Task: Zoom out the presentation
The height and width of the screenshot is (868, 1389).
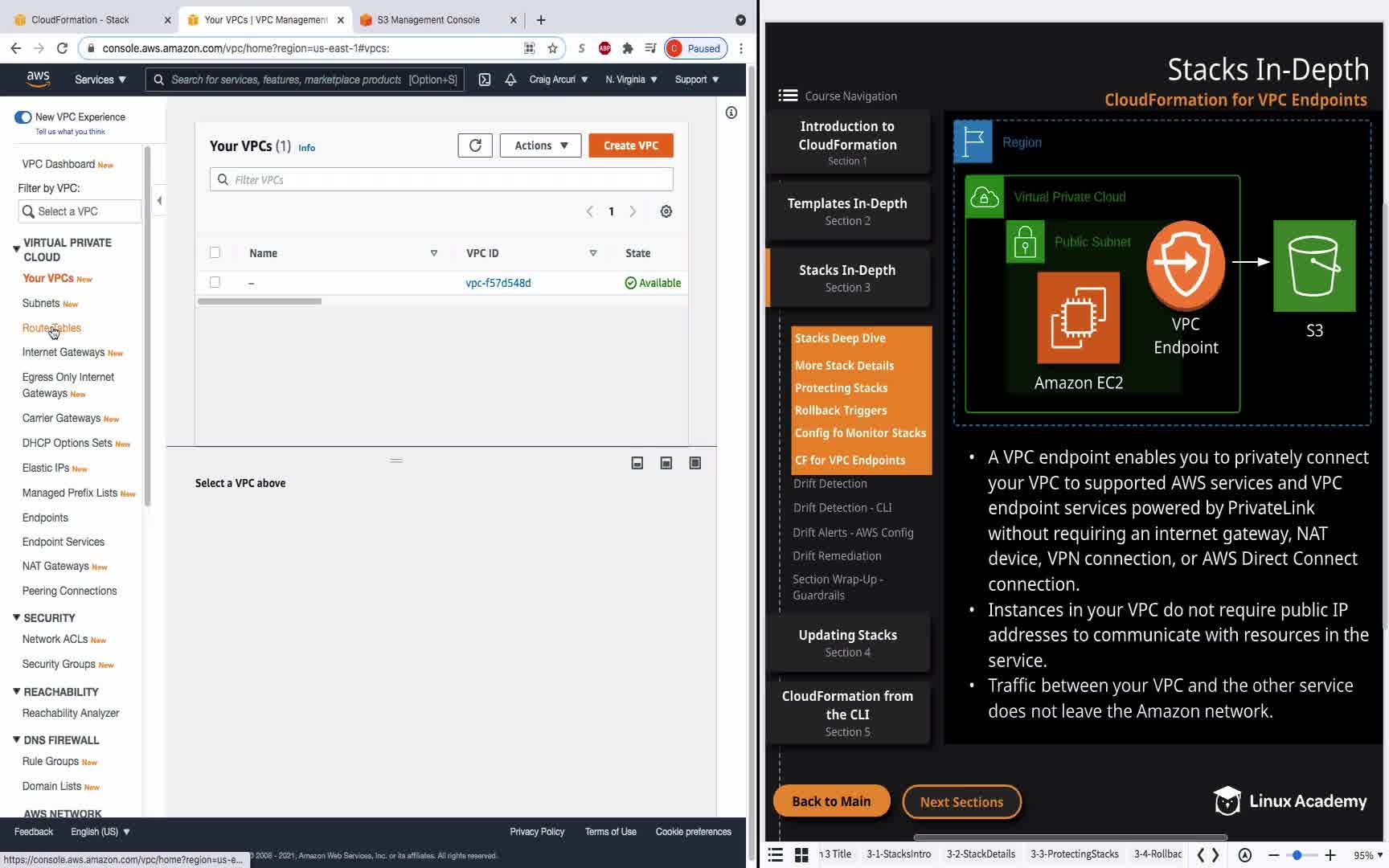Action: point(1273,855)
